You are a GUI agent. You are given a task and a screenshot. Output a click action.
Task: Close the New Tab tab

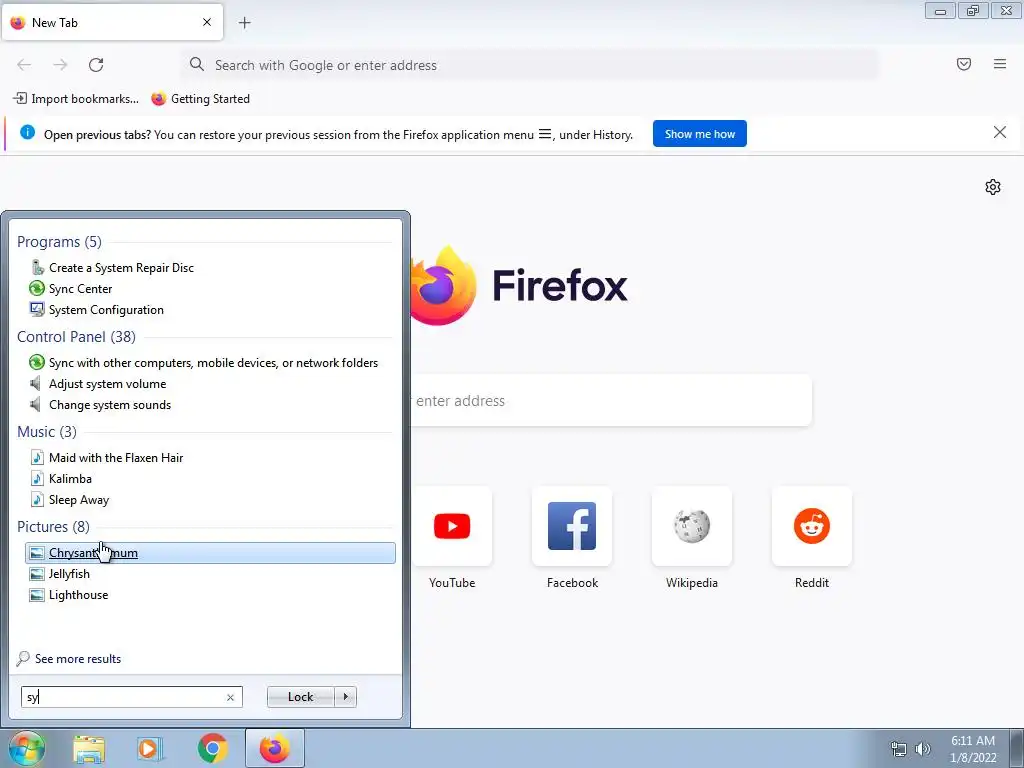point(207,22)
